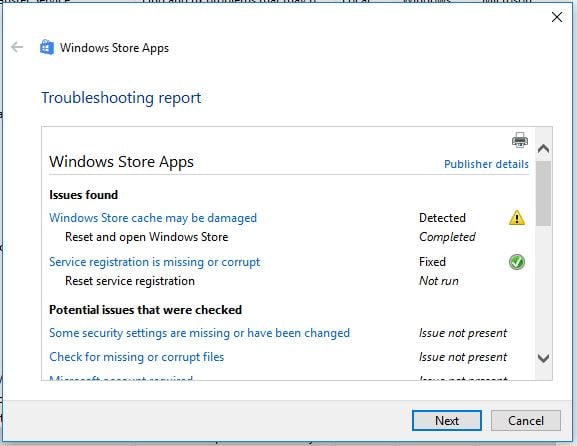Click 'Issue not present' beside corrupt files

click(463, 357)
